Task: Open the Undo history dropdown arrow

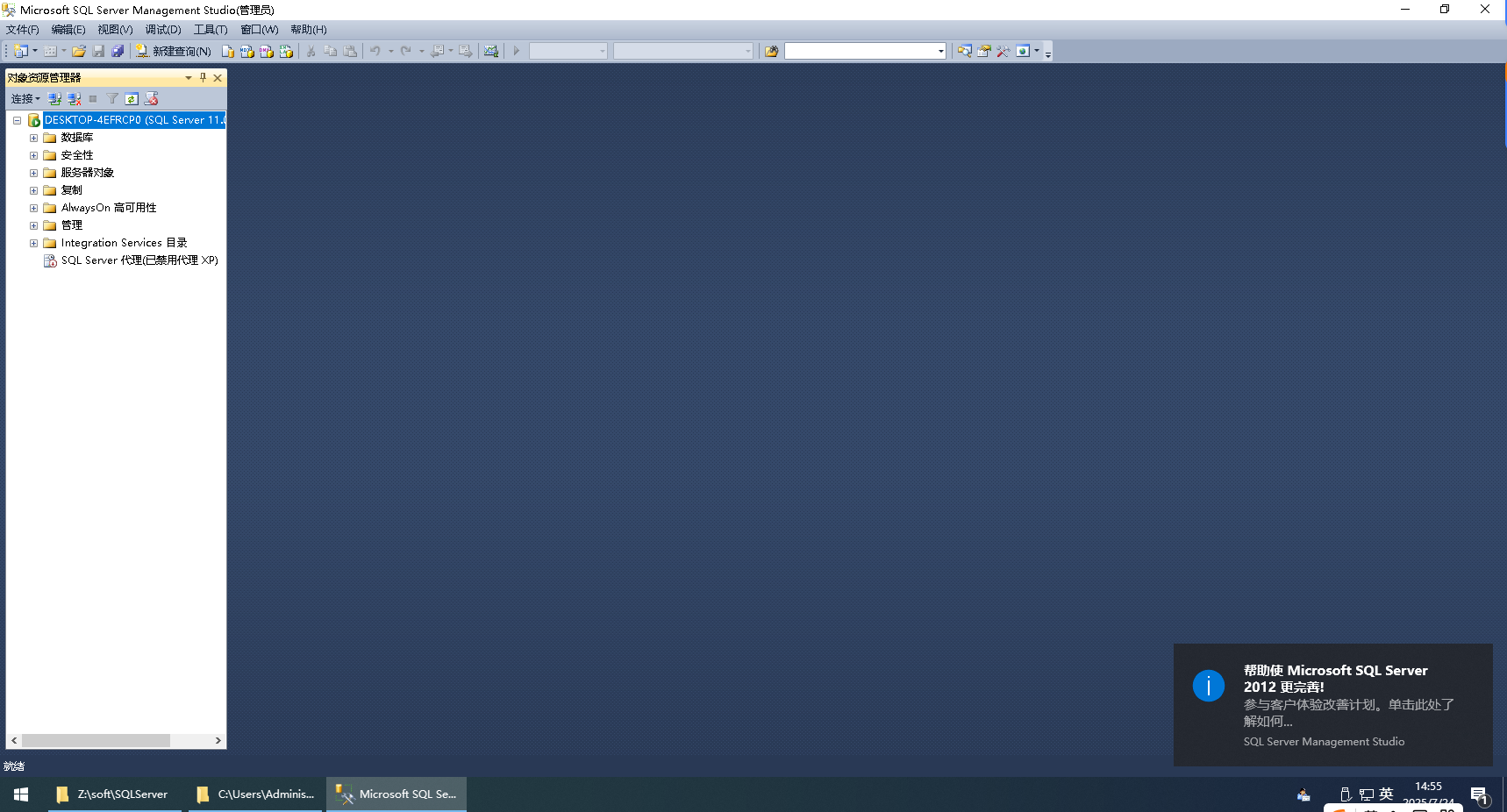Action: click(391, 51)
